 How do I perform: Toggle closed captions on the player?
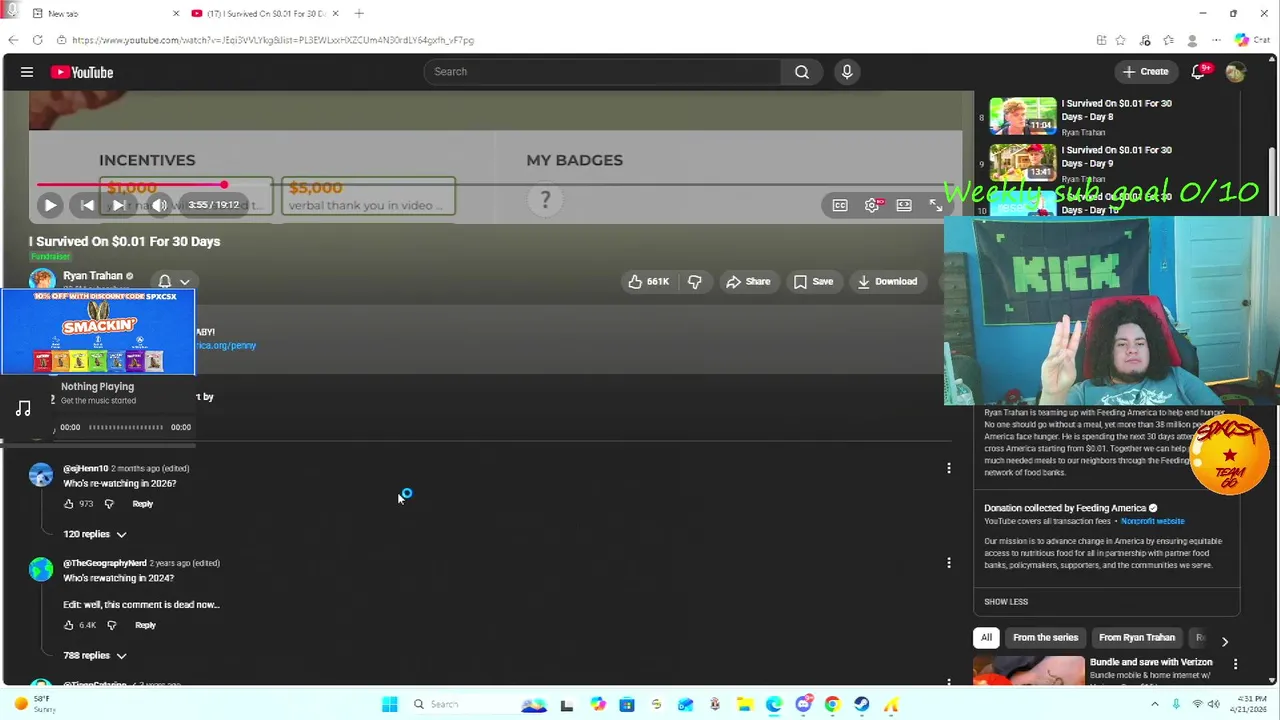point(840,205)
